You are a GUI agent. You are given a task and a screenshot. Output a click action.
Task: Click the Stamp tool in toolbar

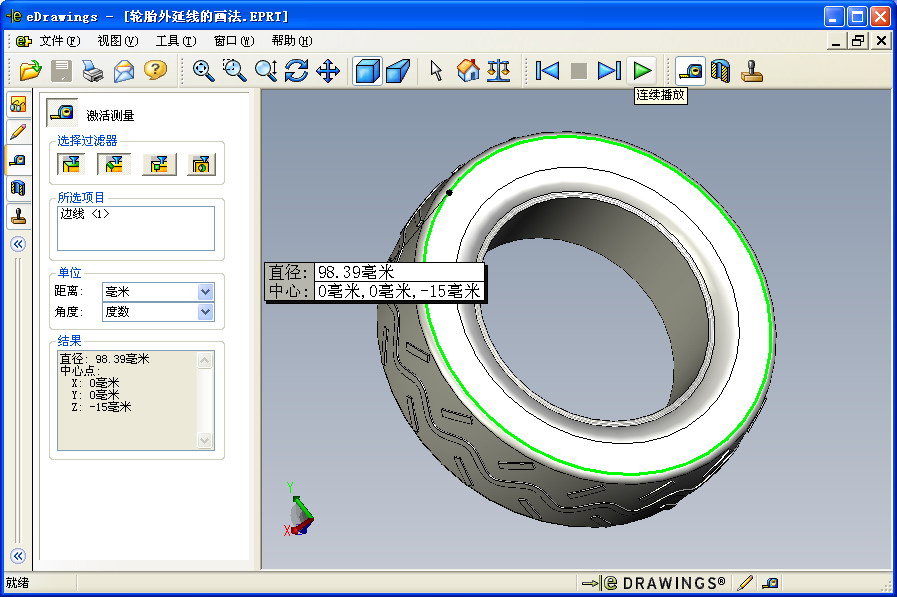click(752, 71)
